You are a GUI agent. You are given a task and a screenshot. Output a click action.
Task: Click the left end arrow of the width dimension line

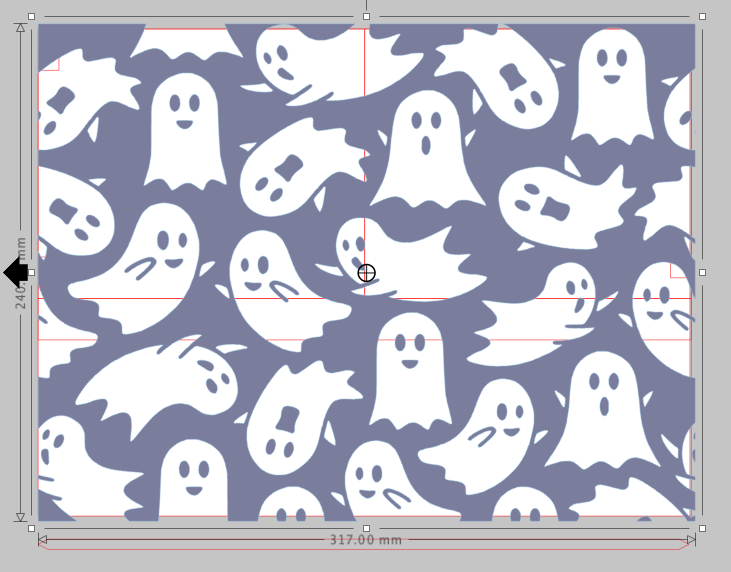(43, 541)
